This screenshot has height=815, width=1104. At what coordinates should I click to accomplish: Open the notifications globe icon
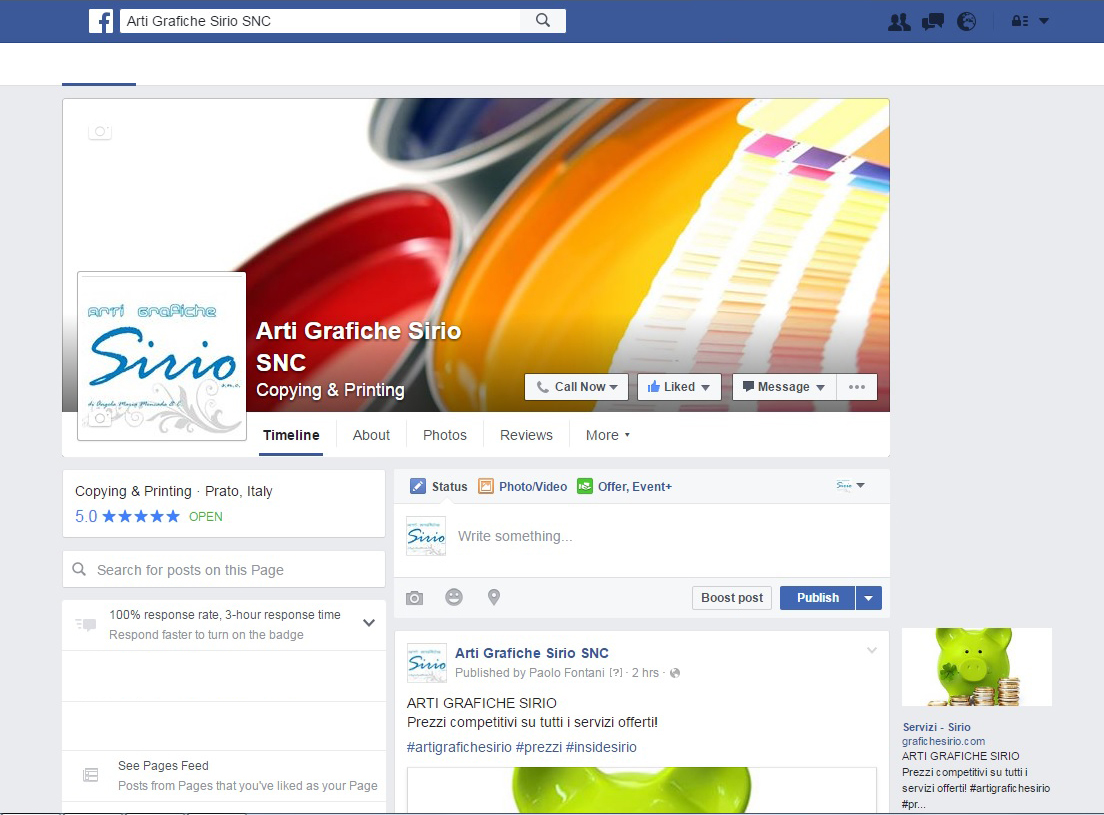coord(966,21)
